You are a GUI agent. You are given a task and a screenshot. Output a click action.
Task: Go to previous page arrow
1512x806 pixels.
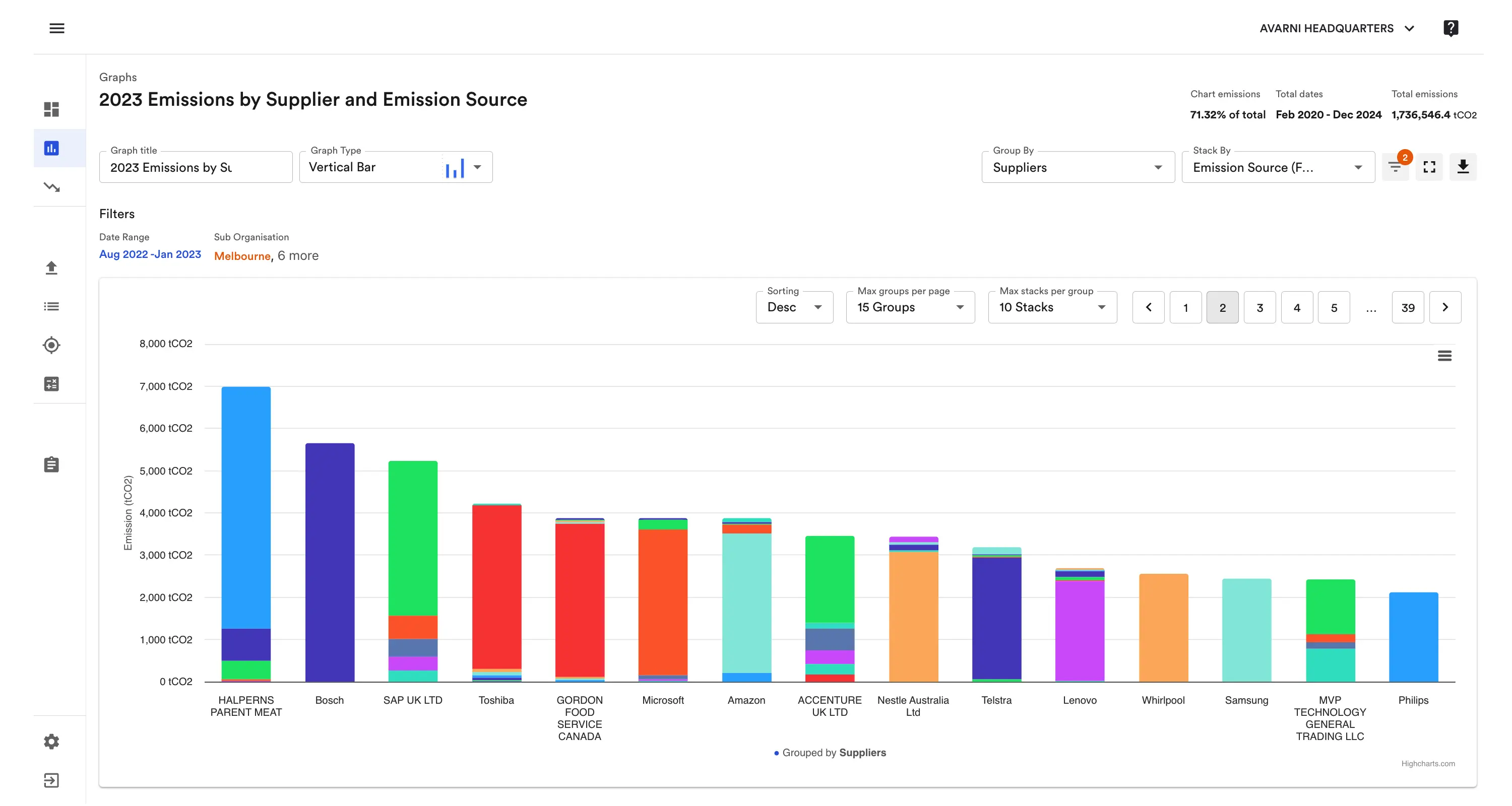1149,307
